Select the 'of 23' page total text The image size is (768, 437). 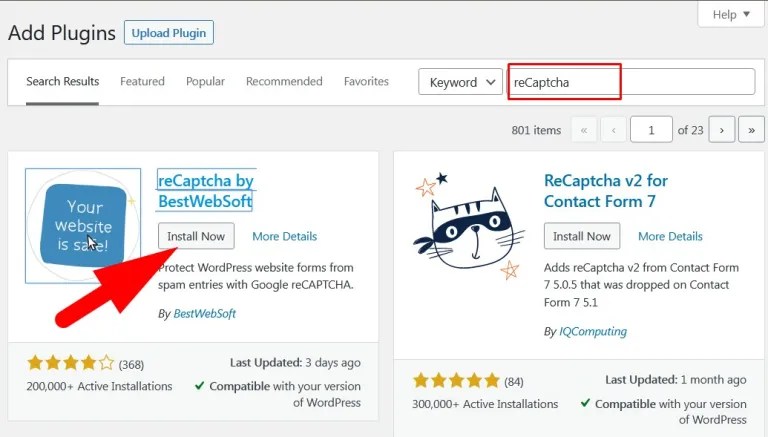(x=691, y=130)
